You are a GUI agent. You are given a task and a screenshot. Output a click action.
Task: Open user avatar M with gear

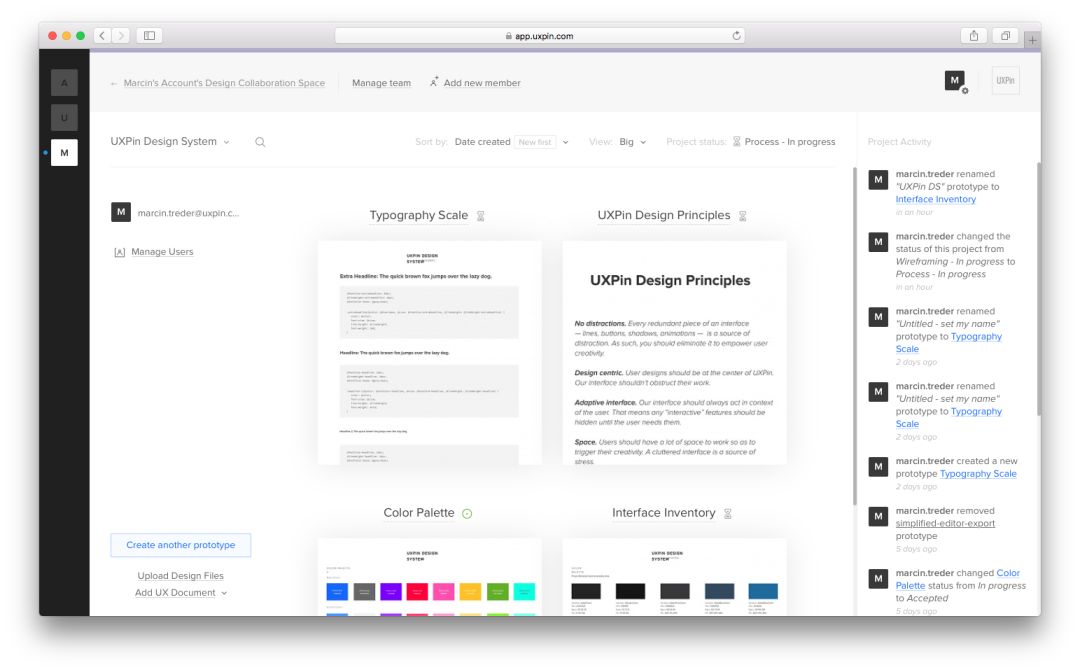coord(955,81)
